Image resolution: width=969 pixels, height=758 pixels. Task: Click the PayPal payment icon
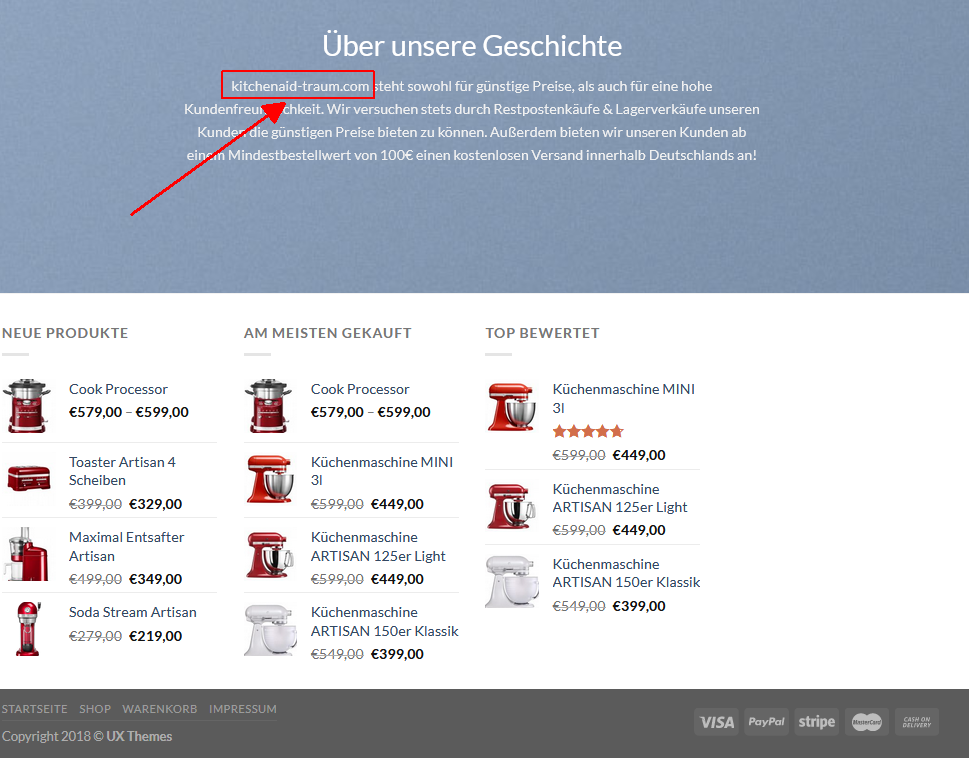point(766,722)
